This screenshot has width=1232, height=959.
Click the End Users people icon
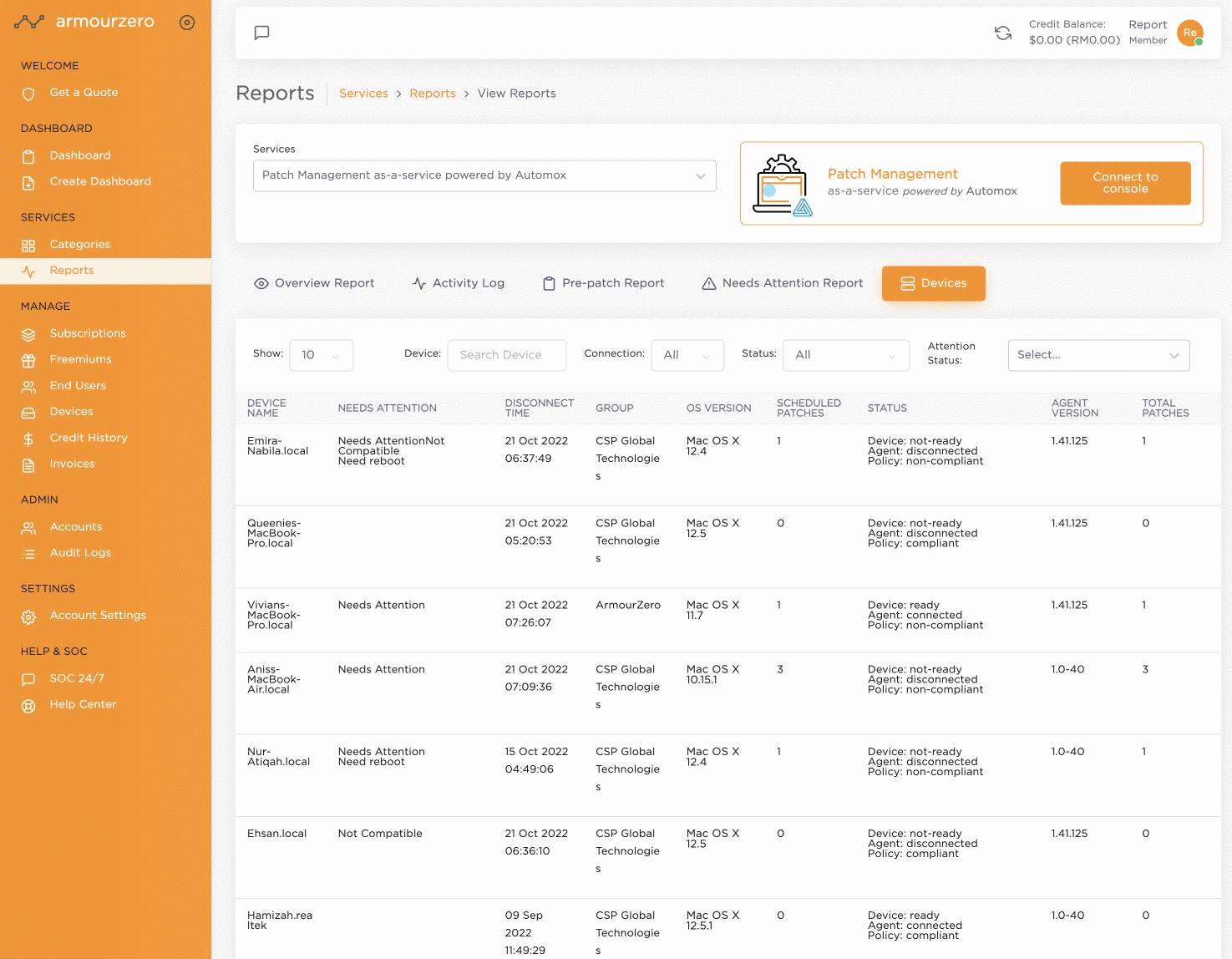click(x=28, y=387)
